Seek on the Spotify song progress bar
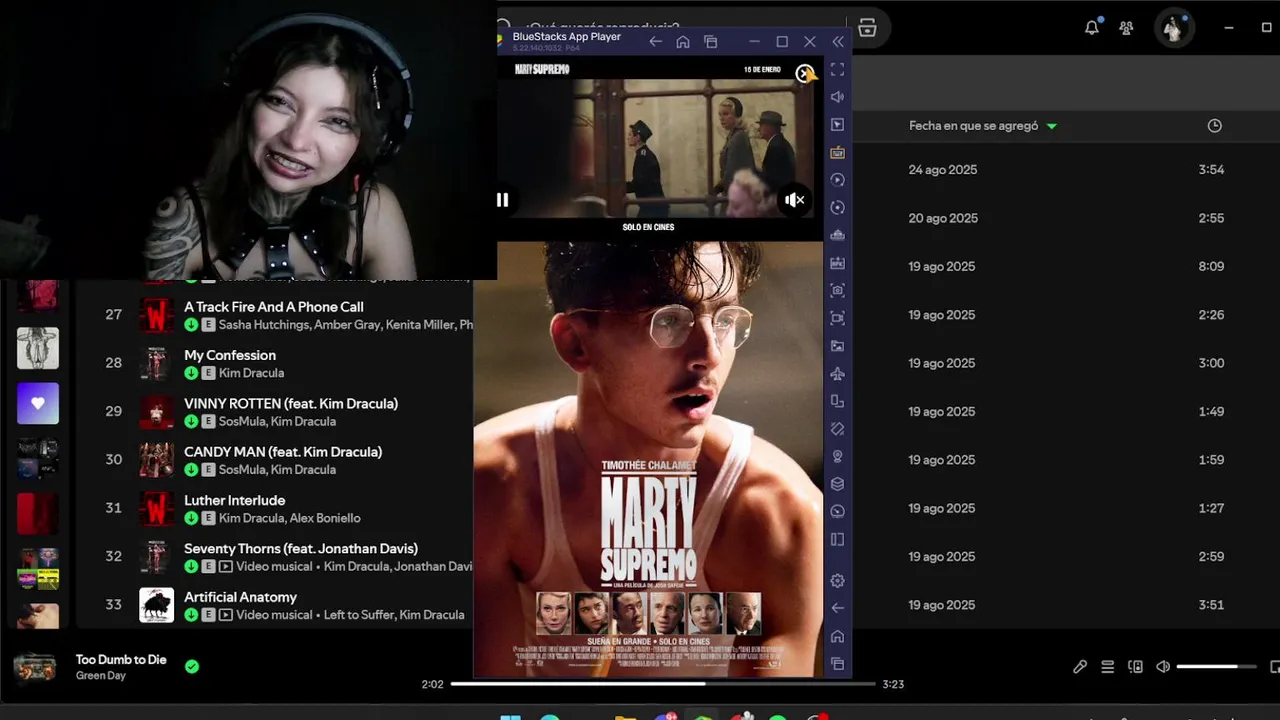The width and height of the screenshot is (1280, 720). 663,684
